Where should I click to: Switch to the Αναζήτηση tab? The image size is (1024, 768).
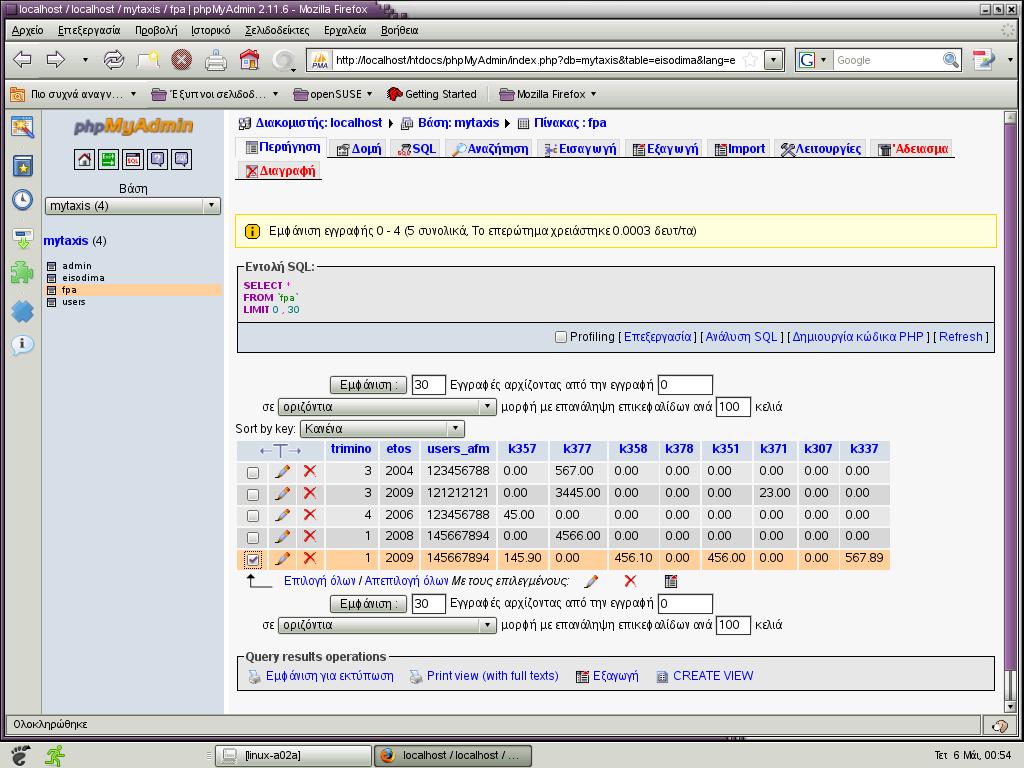pyautogui.click(x=490, y=149)
